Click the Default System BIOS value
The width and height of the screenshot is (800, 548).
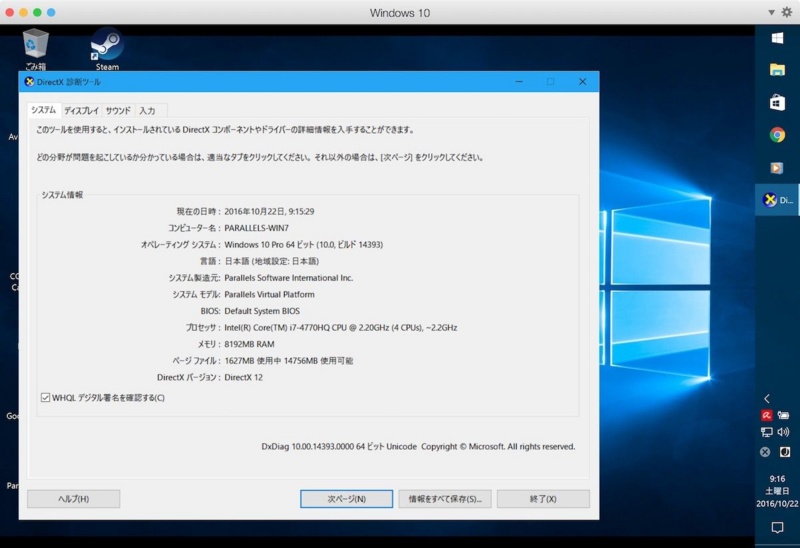pyautogui.click(x=262, y=311)
